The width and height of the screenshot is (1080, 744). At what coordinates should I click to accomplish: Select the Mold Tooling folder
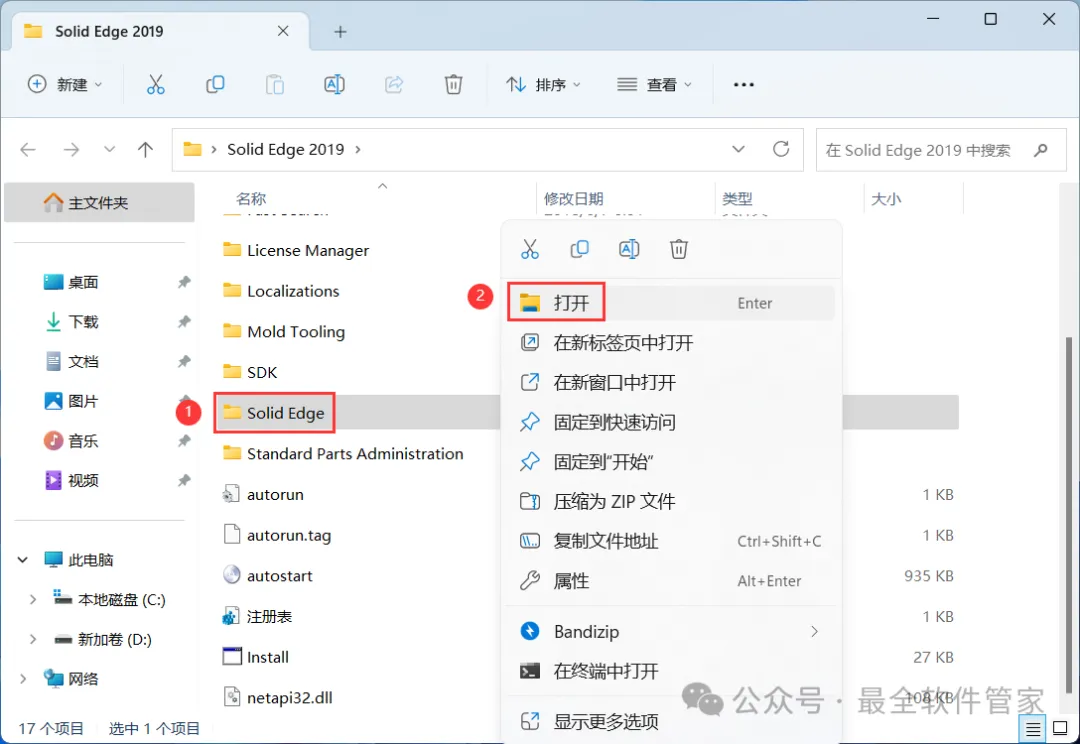[x=296, y=331]
